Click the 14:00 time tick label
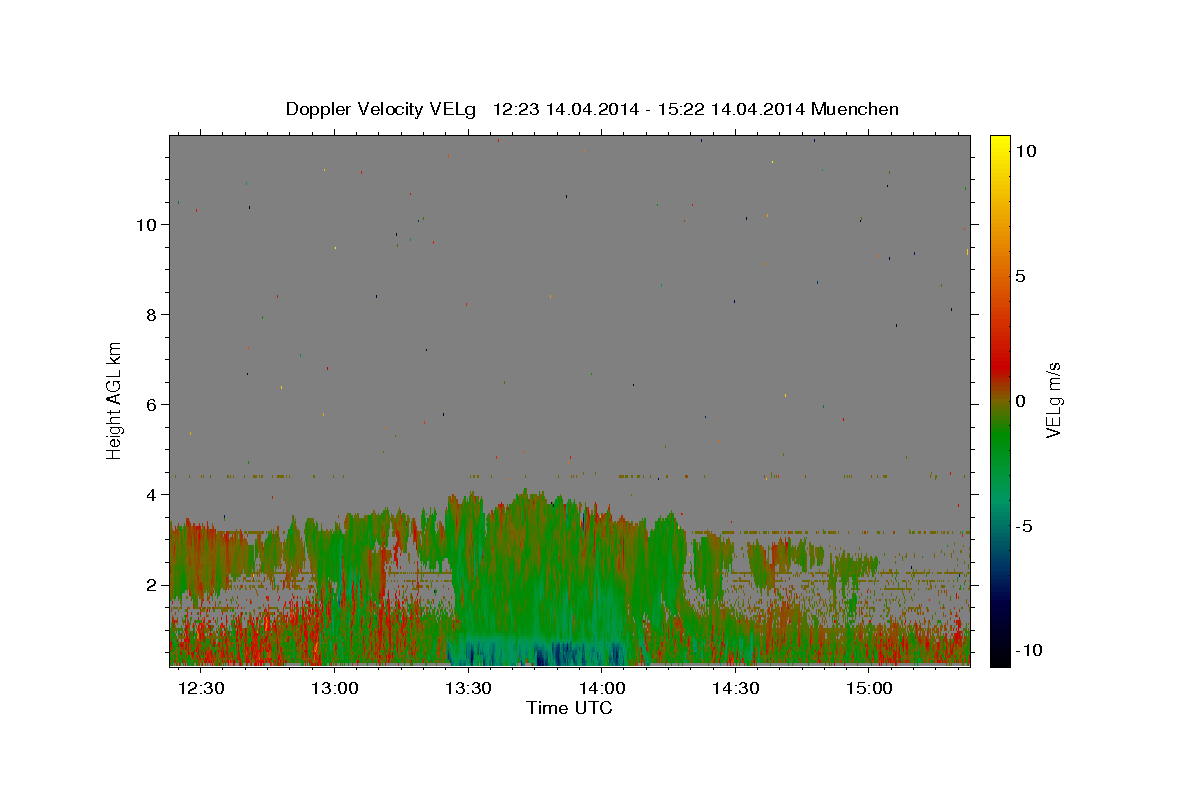 (x=602, y=689)
